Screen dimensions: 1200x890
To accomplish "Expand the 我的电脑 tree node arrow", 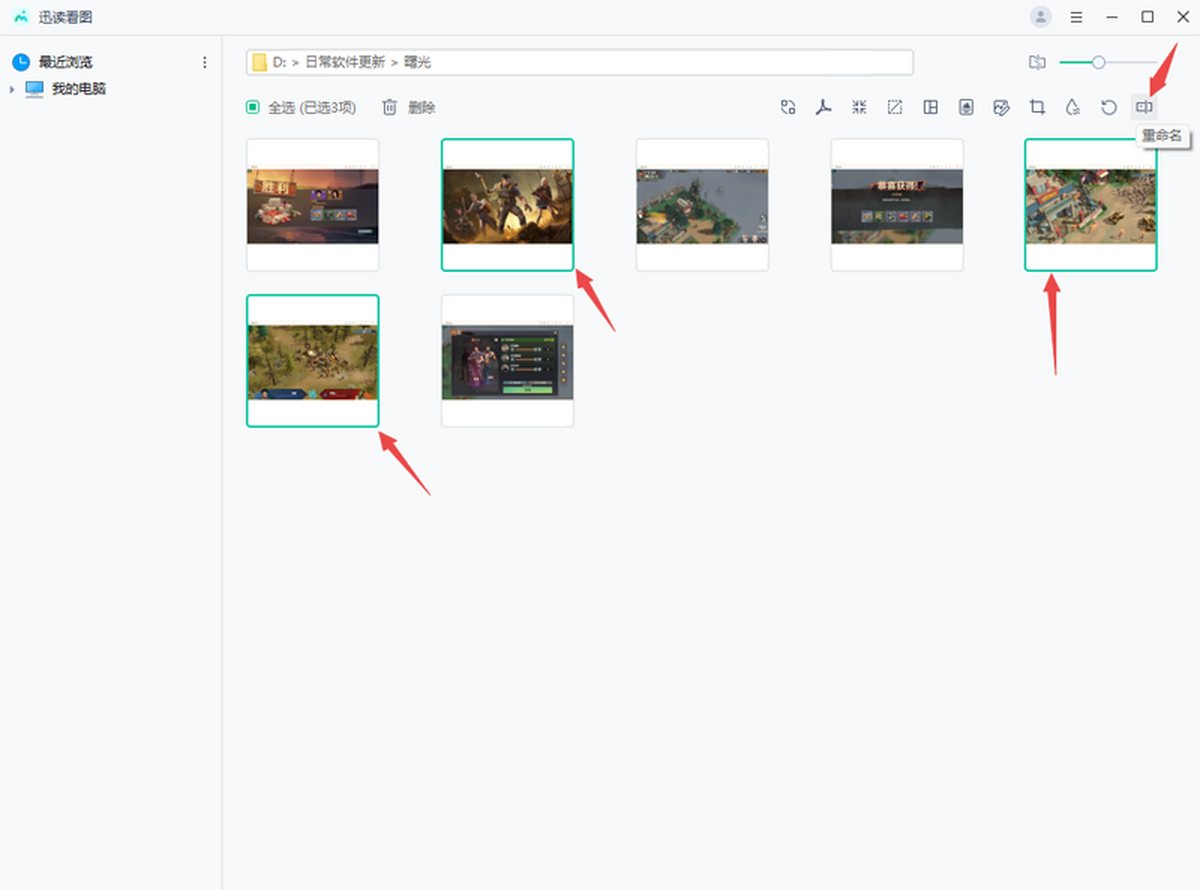I will (12, 89).
